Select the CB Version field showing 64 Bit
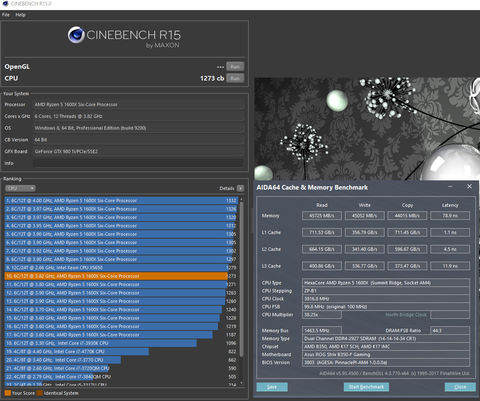 [138, 140]
